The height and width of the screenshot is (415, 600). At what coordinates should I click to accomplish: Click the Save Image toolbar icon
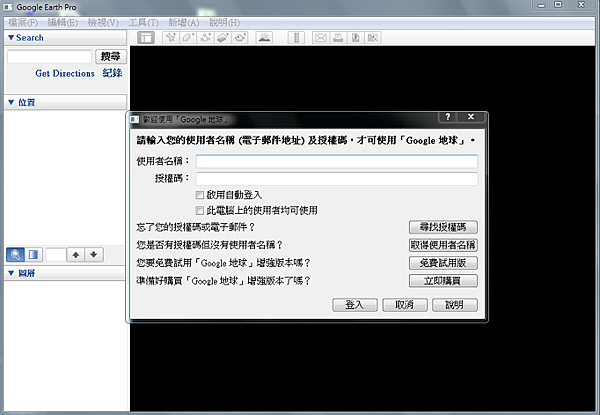click(355, 38)
